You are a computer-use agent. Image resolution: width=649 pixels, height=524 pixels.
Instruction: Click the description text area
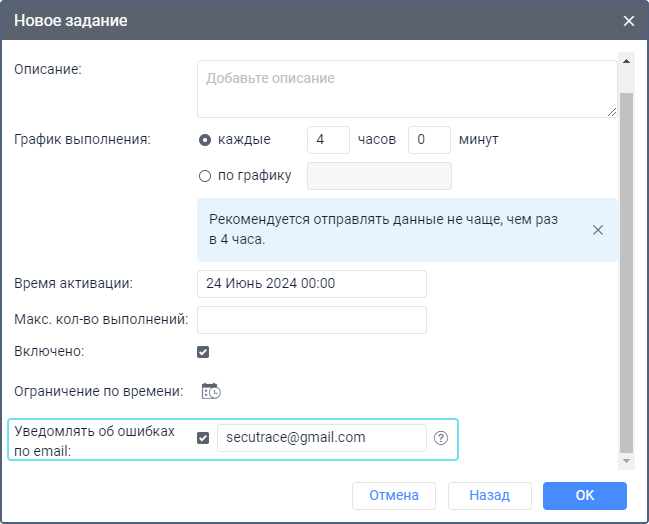point(407,89)
